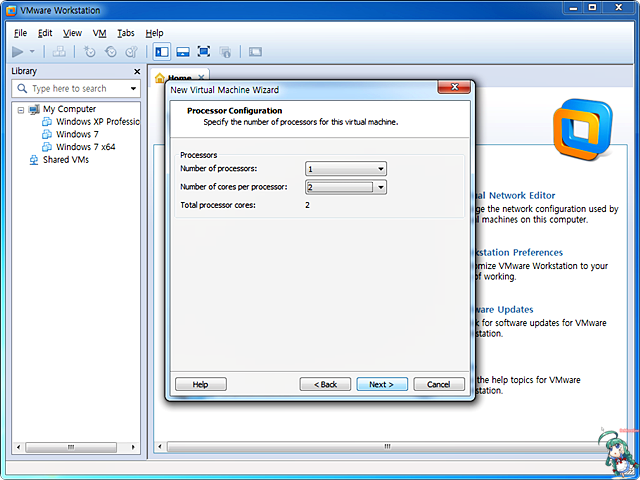The width and height of the screenshot is (640, 480).
Task: Click the VMware Workstation logo on Home page
Action: [583, 129]
